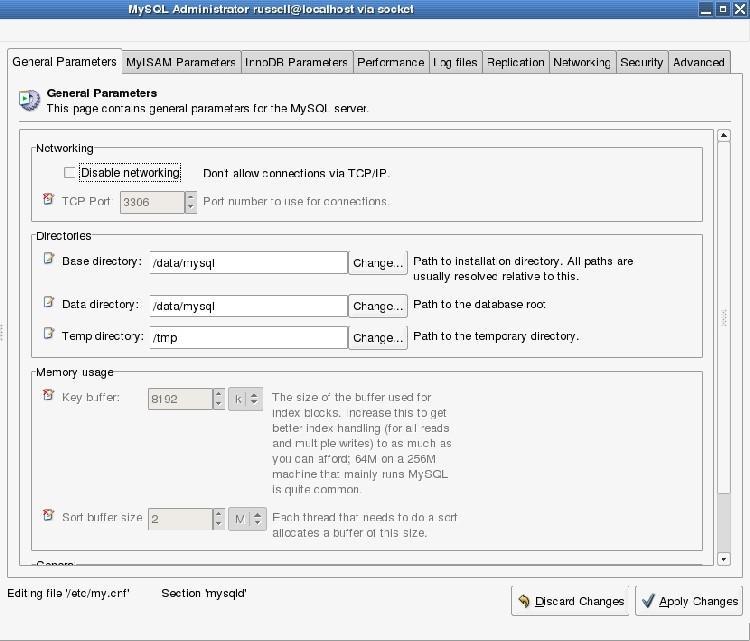The image size is (750, 641).
Task: Enable Sort buffer size via its icon
Action: click(48, 516)
